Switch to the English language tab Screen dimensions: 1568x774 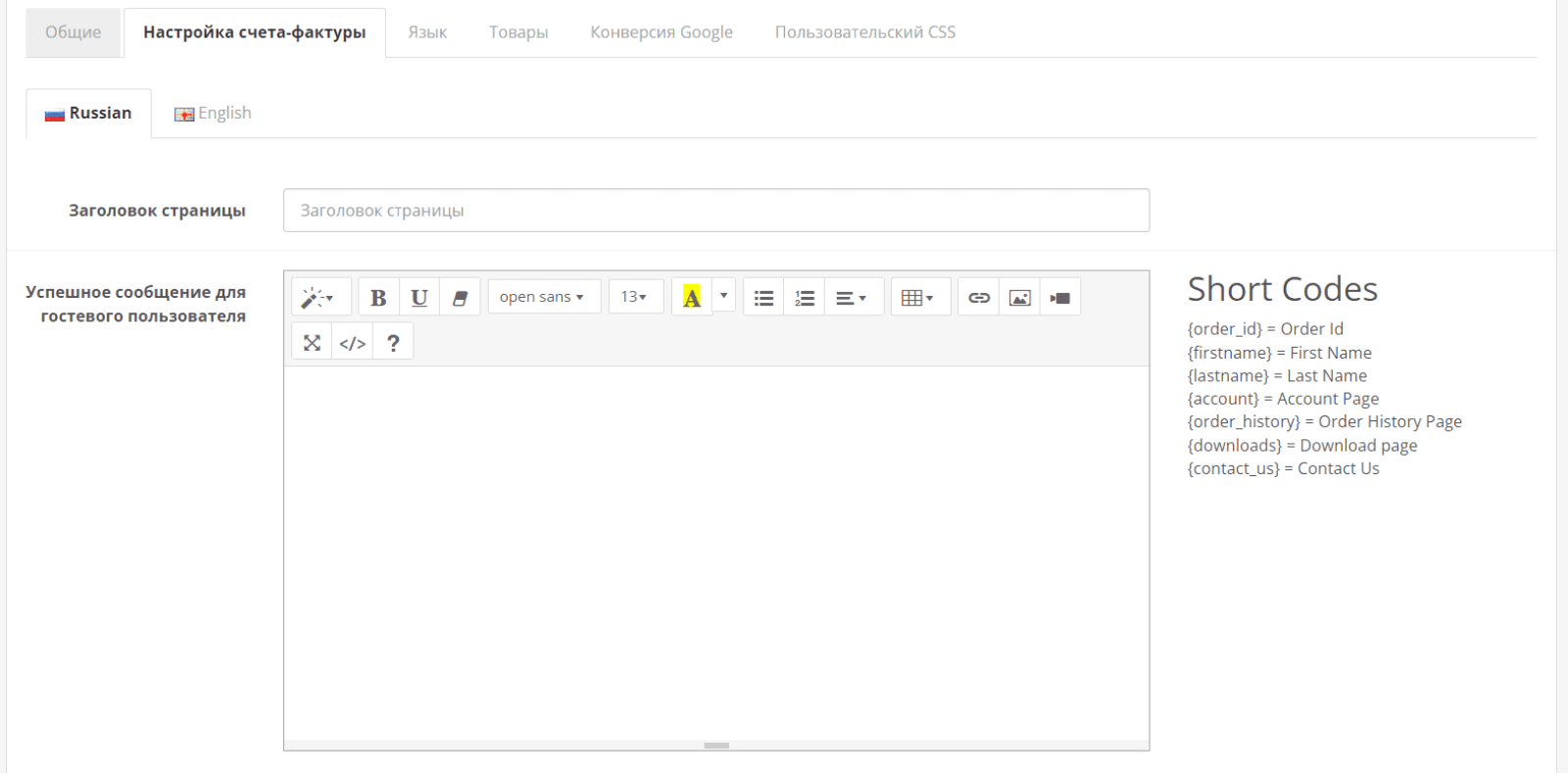click(213, 114)
